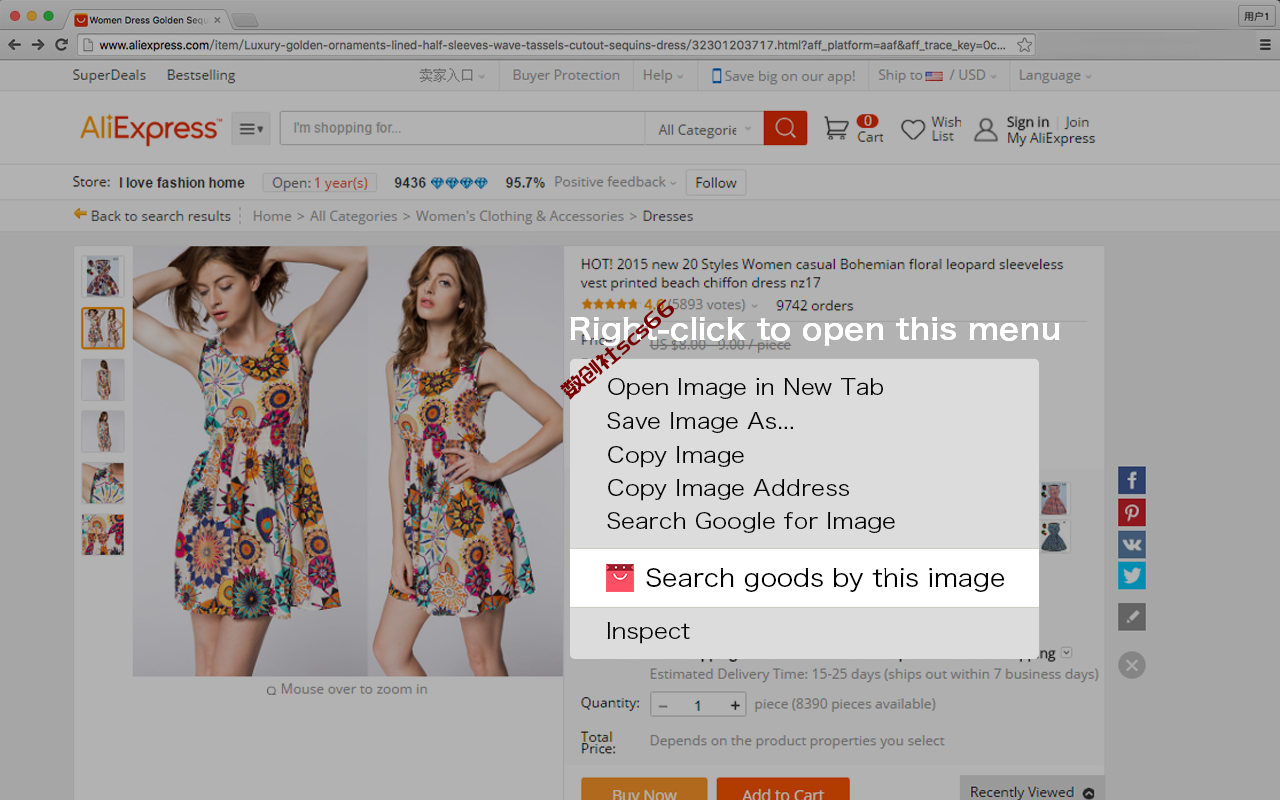
Task: Click the All Categories breadcrumb
Action: 353,216
